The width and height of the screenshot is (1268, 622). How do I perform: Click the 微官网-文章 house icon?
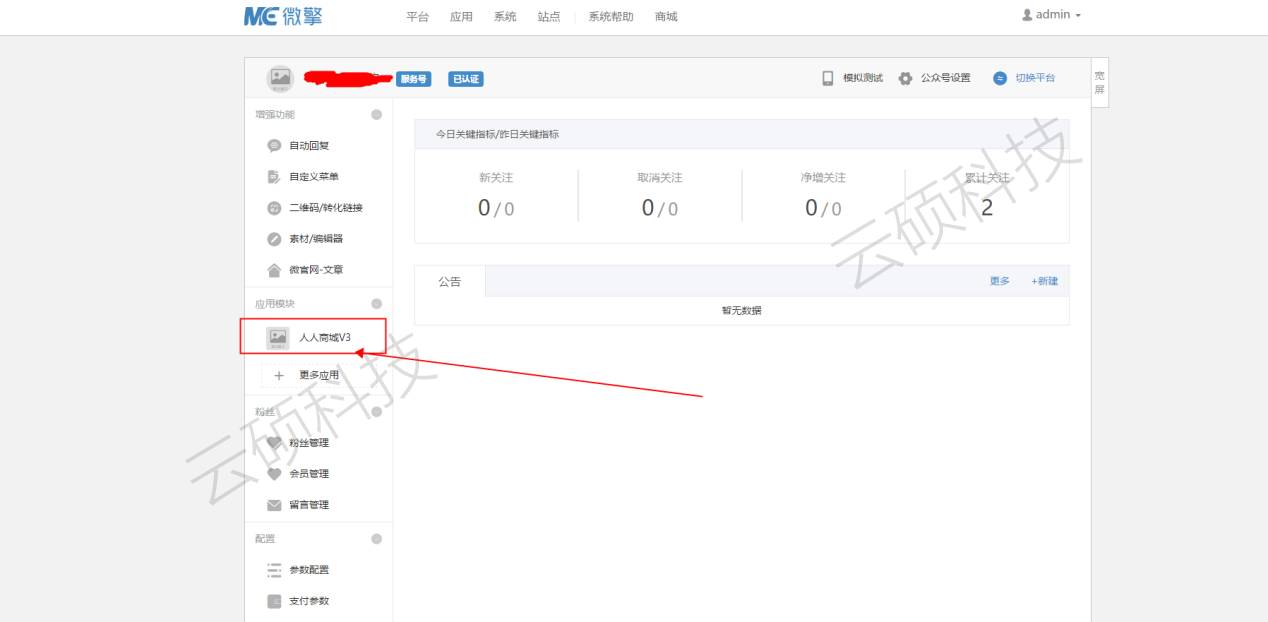click(x=274, y=270)
